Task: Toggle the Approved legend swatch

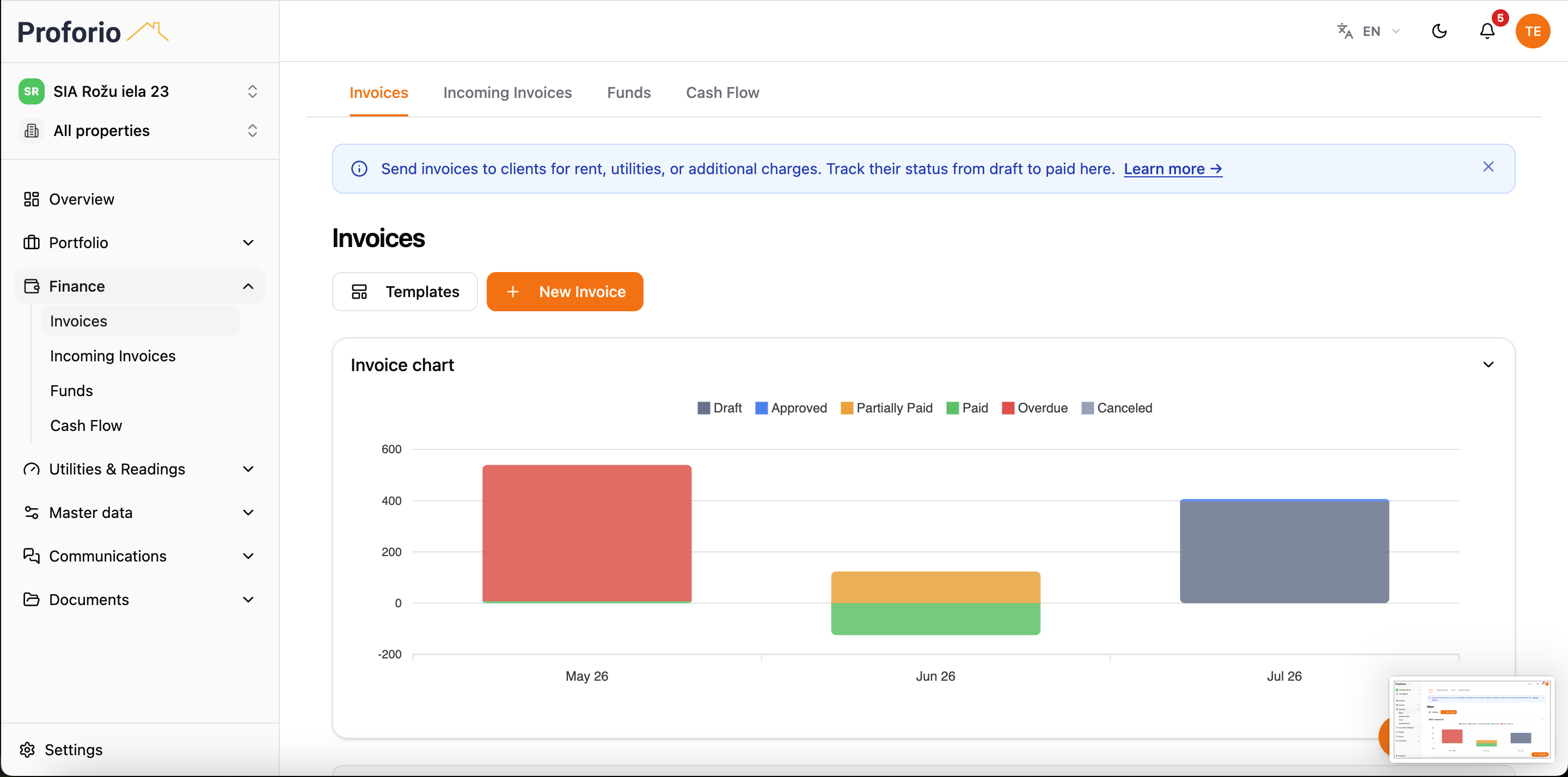Action: [x=761, y=408]
